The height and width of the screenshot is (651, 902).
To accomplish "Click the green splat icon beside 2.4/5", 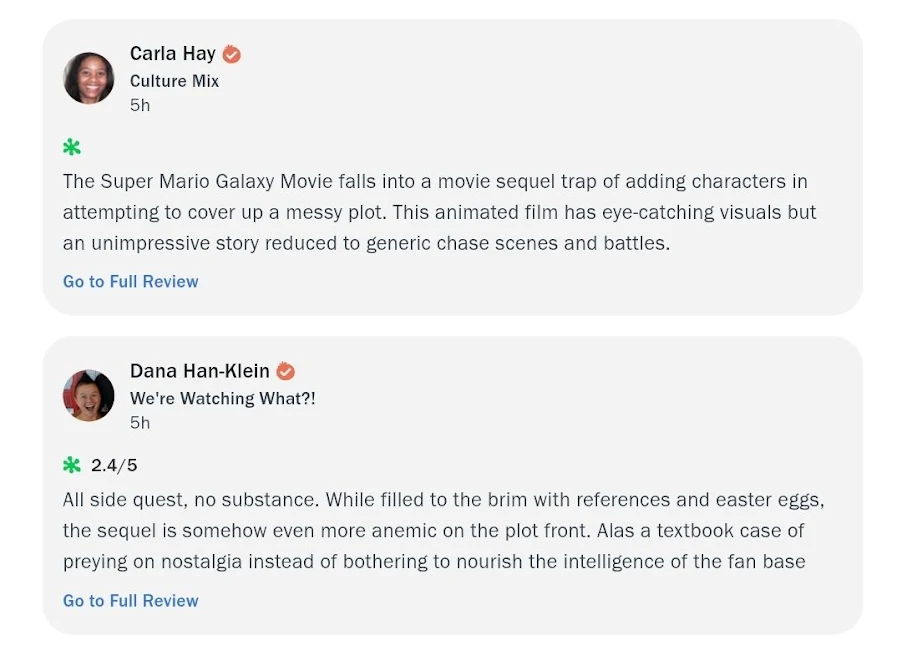I will tap(72, 465).
